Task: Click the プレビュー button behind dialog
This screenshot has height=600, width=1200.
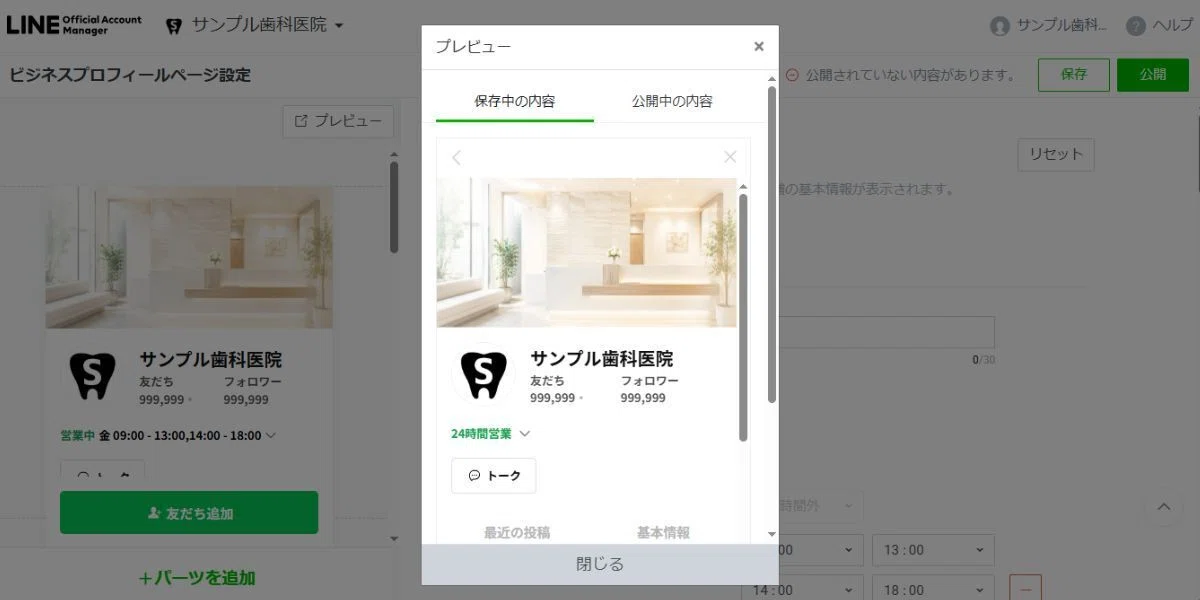Action: click(338, 121)
